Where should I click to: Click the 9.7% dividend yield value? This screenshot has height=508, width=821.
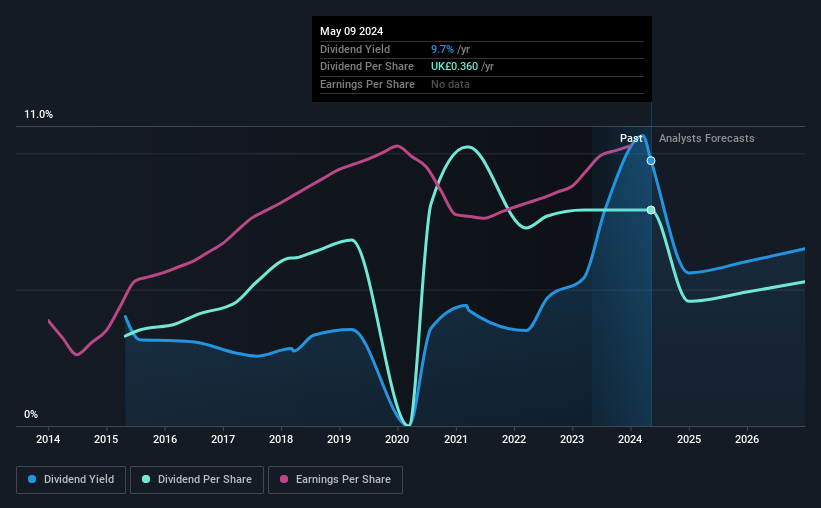pos(442,49)
